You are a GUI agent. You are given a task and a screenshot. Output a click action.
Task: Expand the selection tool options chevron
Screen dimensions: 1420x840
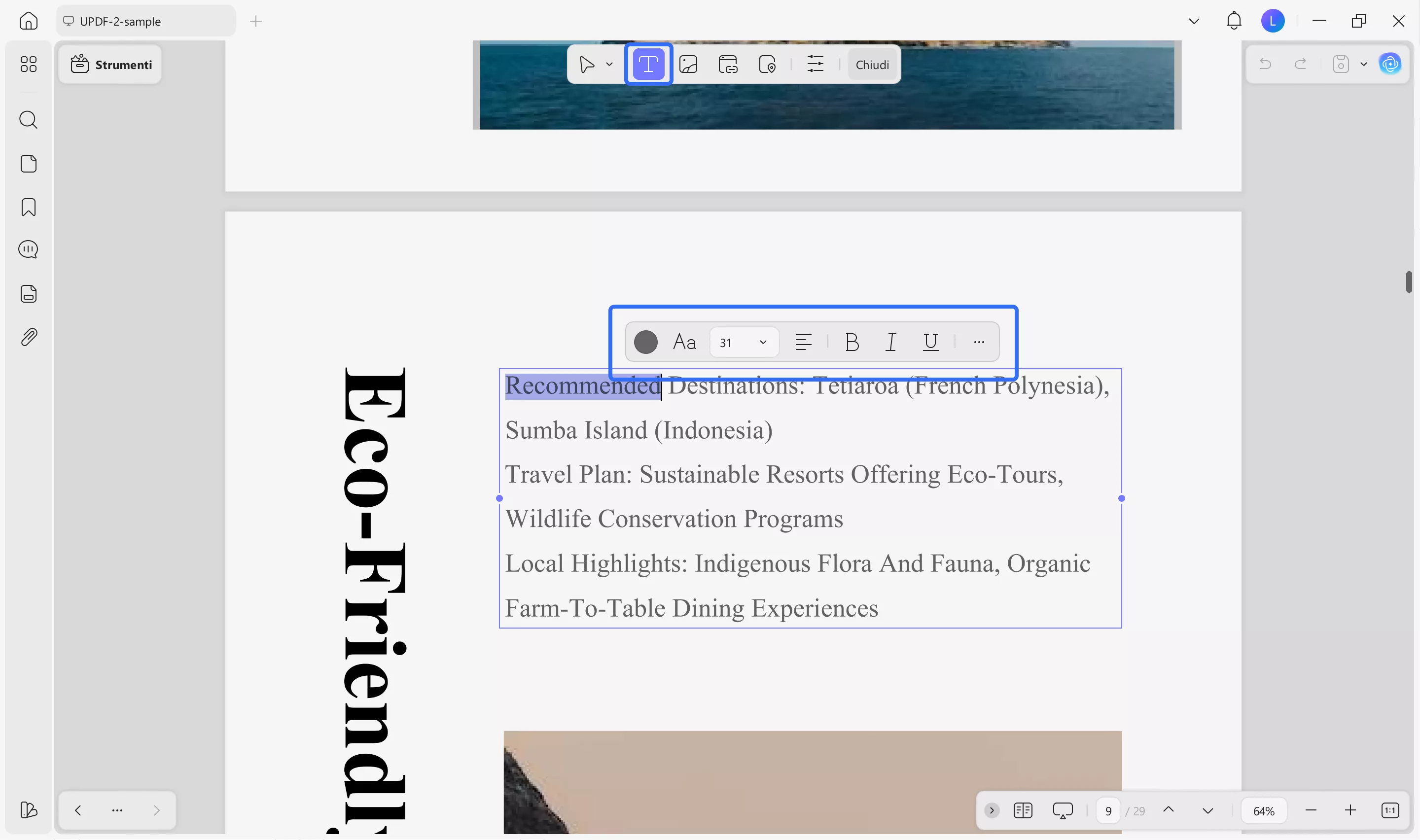pyautogui.click(x=609, y=64)
